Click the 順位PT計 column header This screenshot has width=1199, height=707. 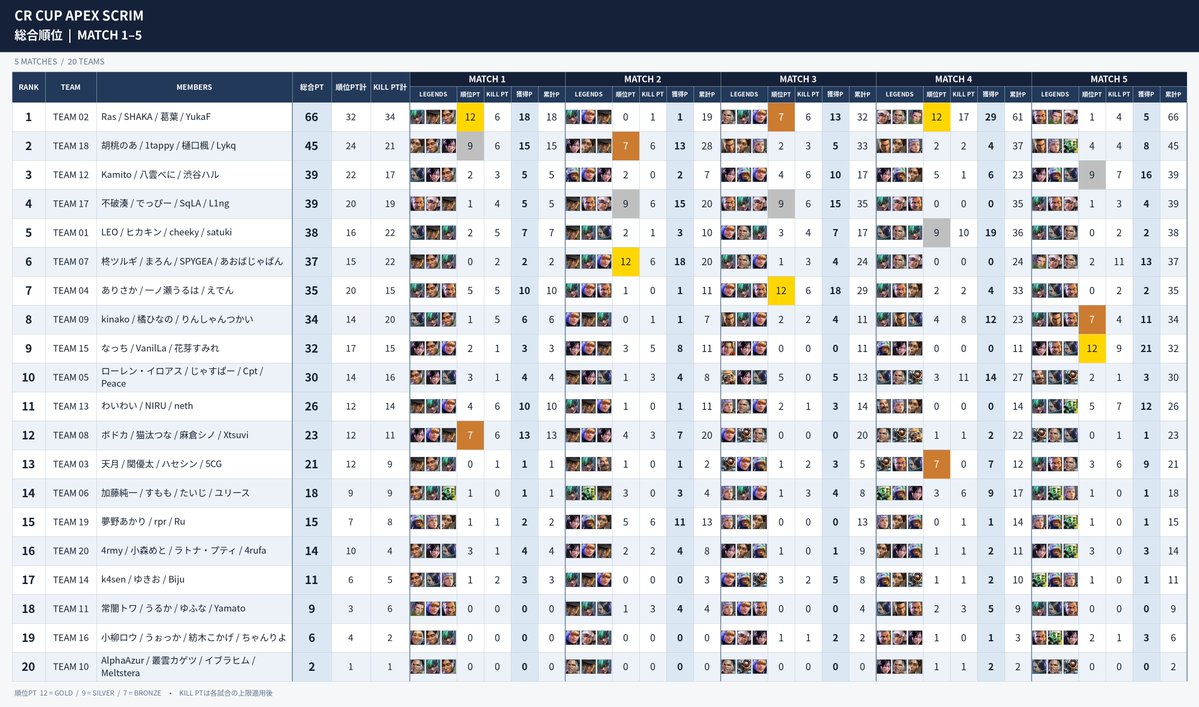coord(351,87)
